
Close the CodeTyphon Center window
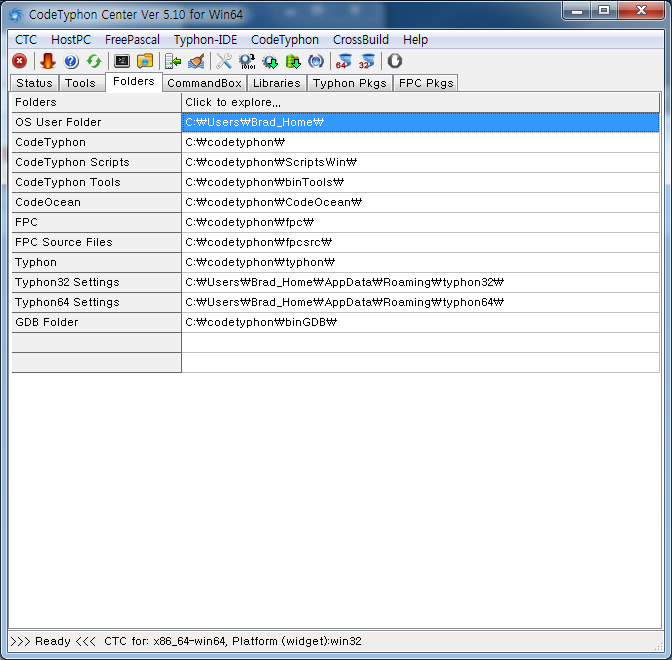tap(641, 10)
